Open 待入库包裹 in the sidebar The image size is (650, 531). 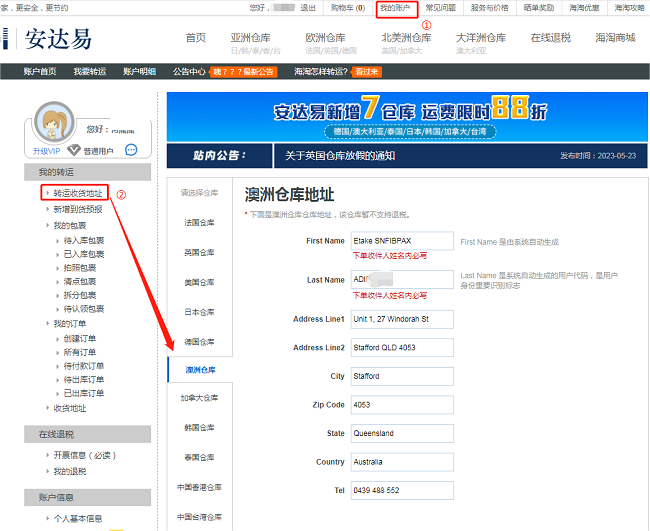click(84, 240)
